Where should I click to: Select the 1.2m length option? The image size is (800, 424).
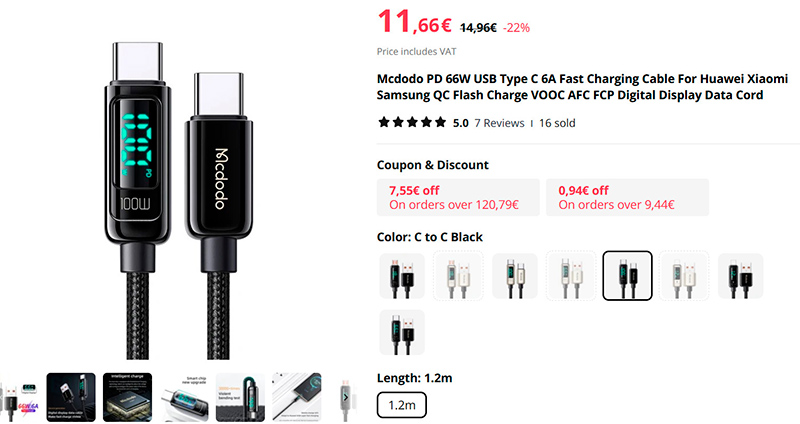pos(402,406)
